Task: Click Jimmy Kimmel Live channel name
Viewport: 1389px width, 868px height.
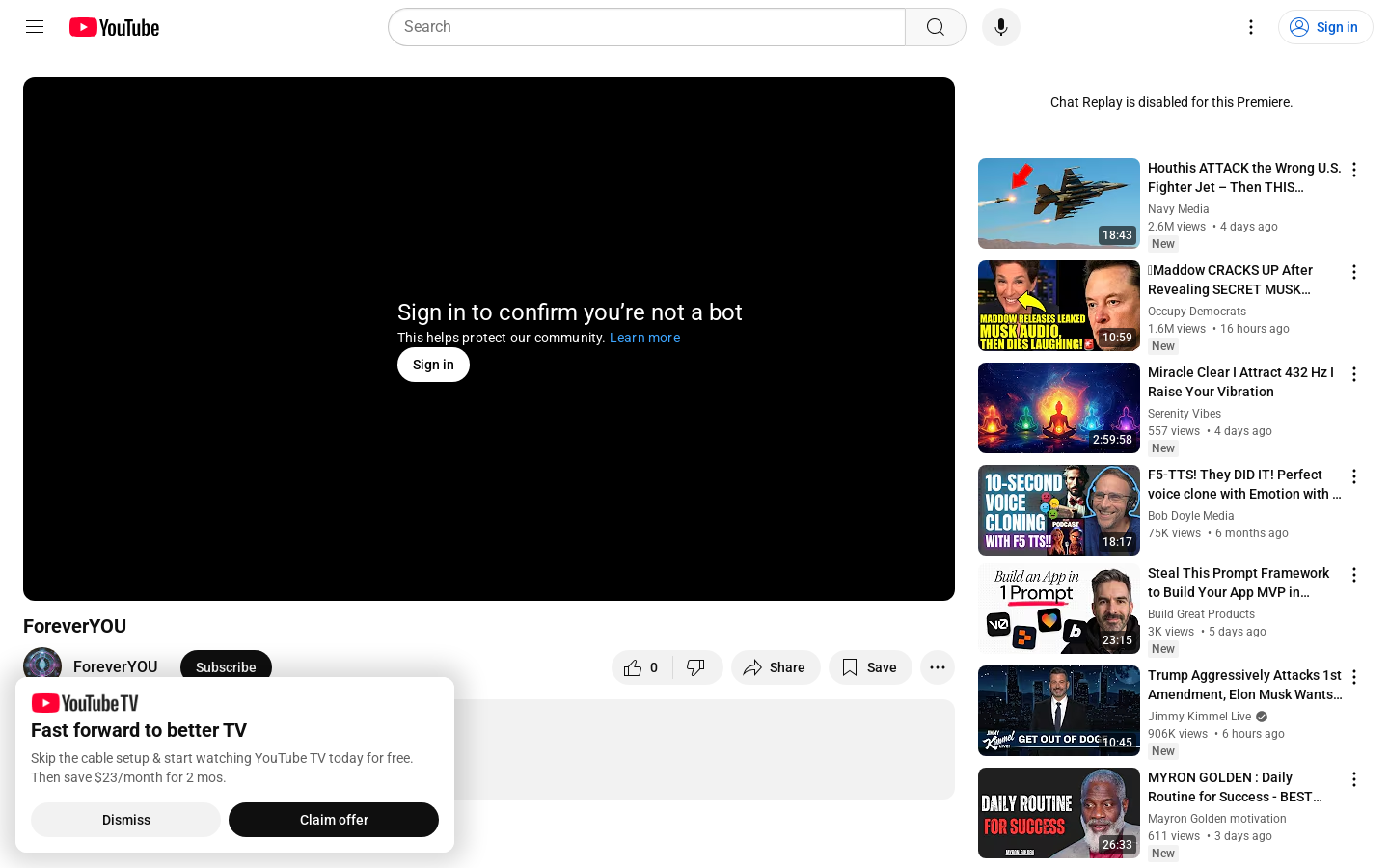Action: tap(1199, 717)
